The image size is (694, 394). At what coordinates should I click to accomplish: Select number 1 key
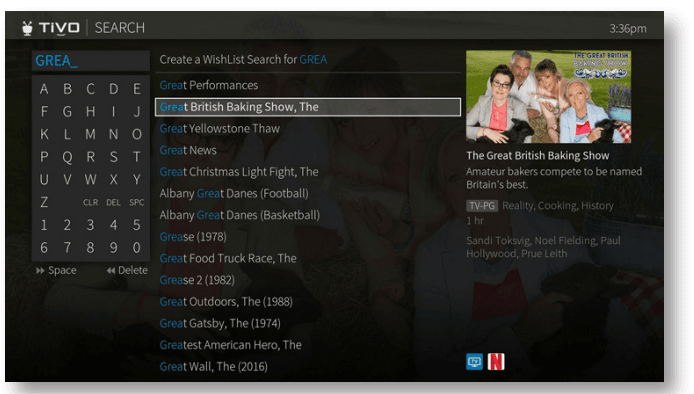click(x=44, y=225)
